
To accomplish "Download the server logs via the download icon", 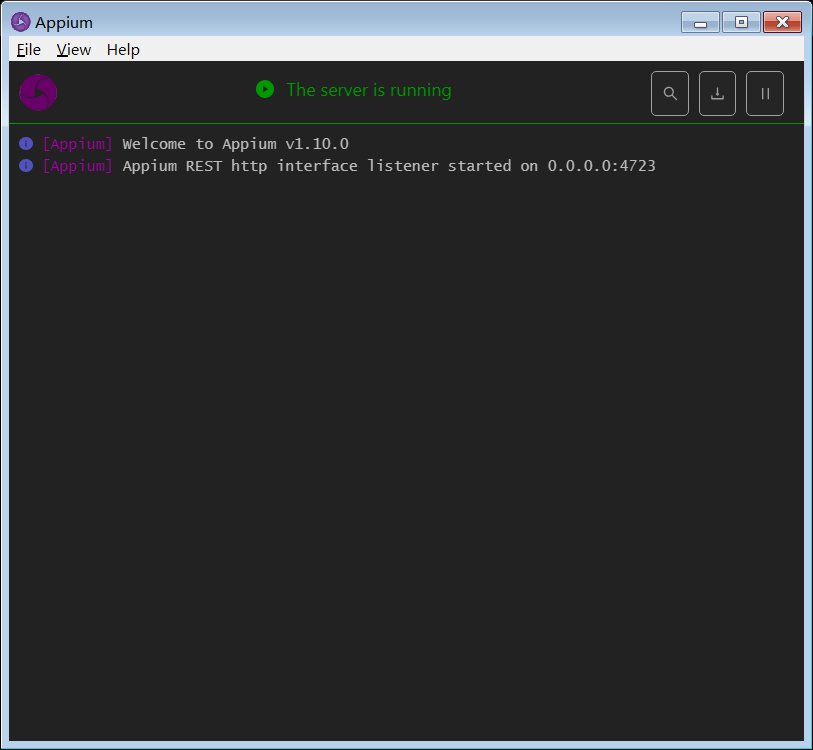I will click(x=717, y=93).
